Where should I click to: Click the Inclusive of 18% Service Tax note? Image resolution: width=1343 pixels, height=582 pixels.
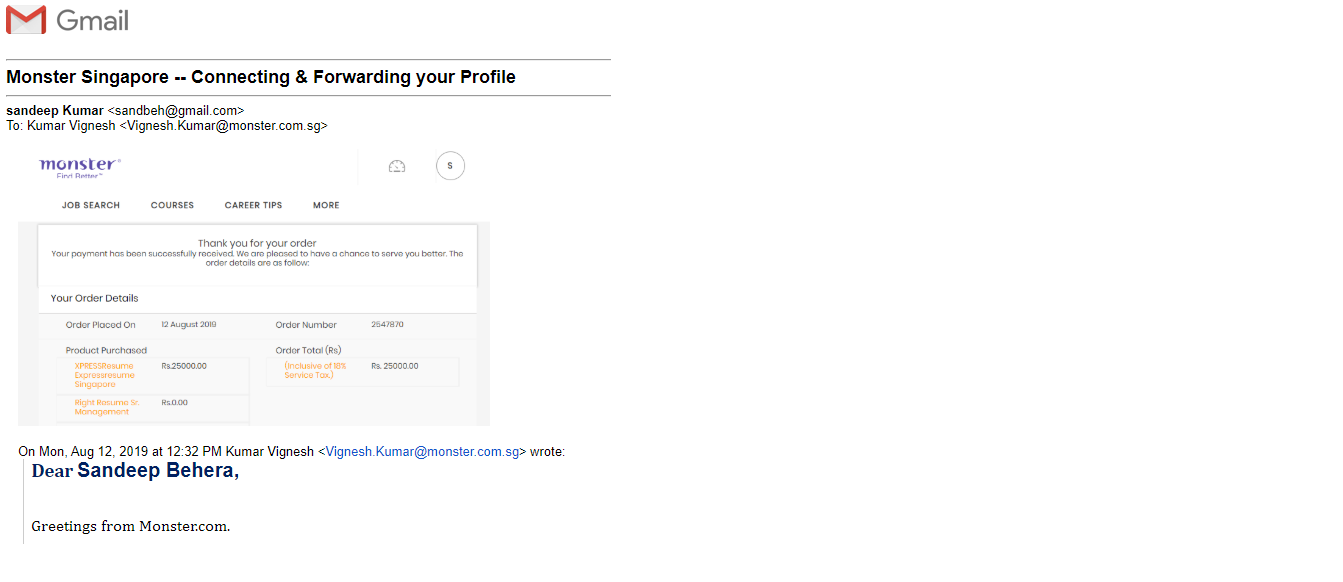click(315, 370)
